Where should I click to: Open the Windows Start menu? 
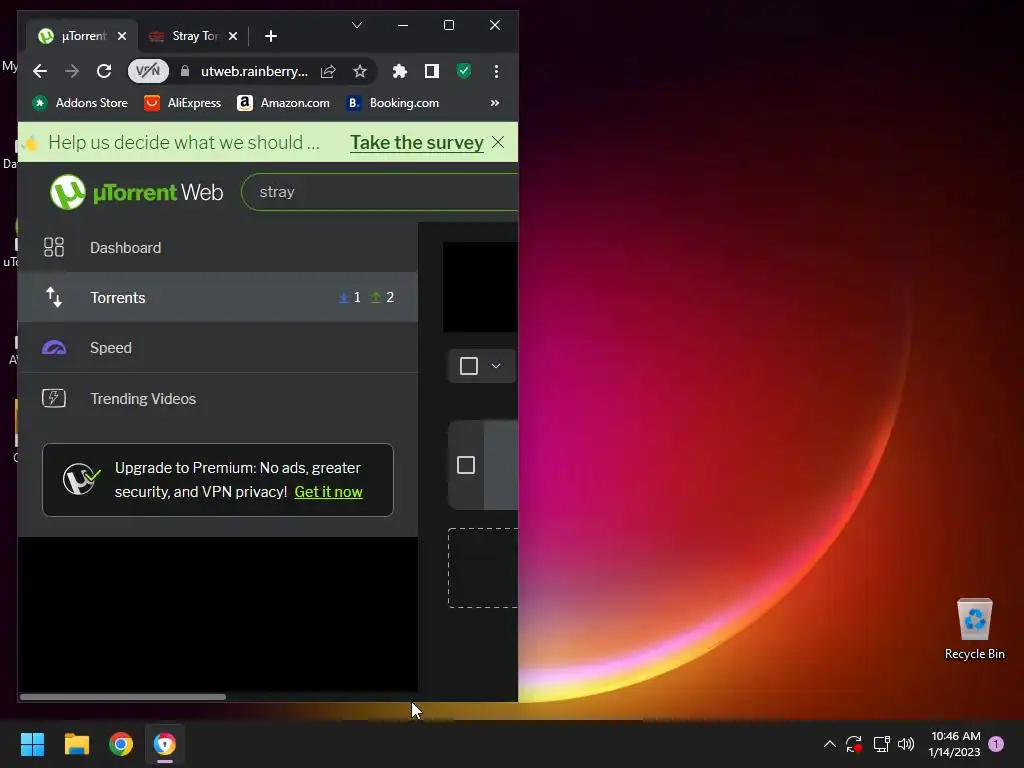coord(32,744)
